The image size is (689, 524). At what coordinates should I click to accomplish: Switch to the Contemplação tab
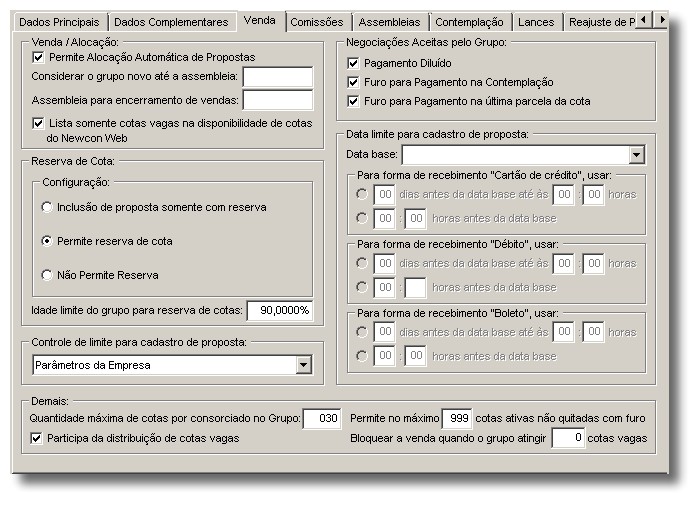[x=469, y=22]
